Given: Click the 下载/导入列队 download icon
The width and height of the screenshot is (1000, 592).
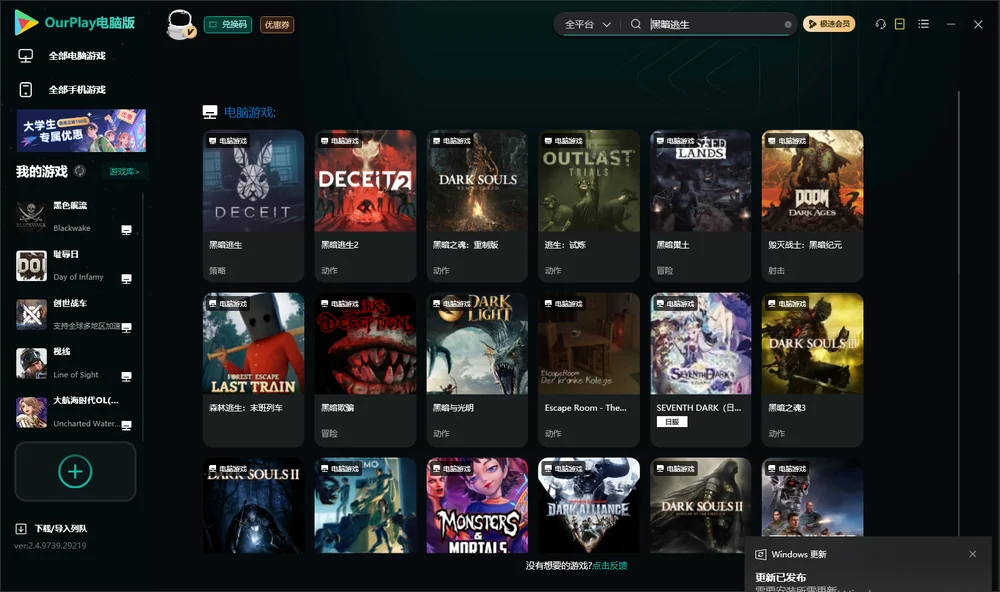Looking at the screenshot, I should 21,528.
